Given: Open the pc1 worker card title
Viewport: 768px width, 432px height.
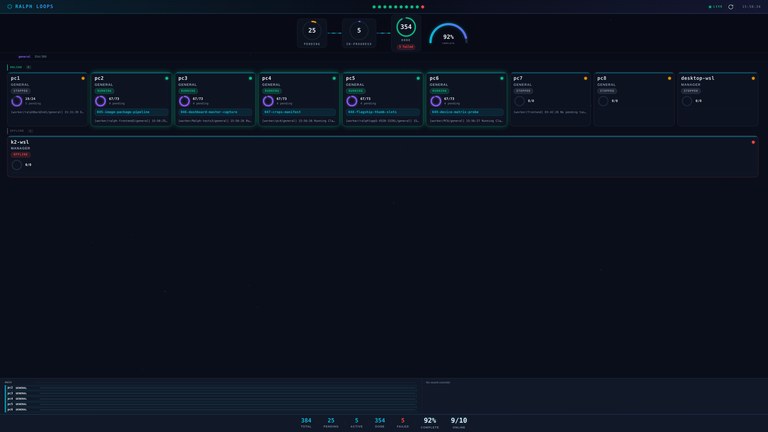Looking at the screenshot, I should (16, 78).
